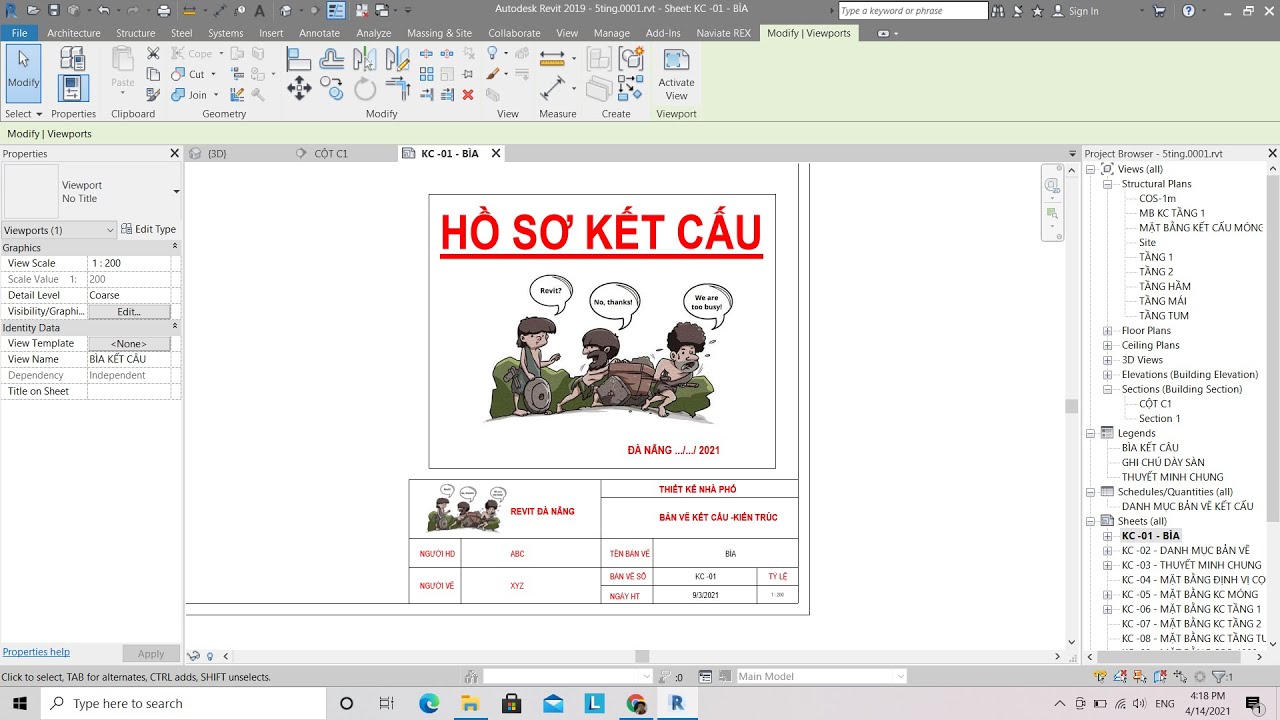The width and height of the screenshot is (1280, 720).
Task: Click the Text tool 'A' icon
Action: pyautogui.click(x=260, y=11)
